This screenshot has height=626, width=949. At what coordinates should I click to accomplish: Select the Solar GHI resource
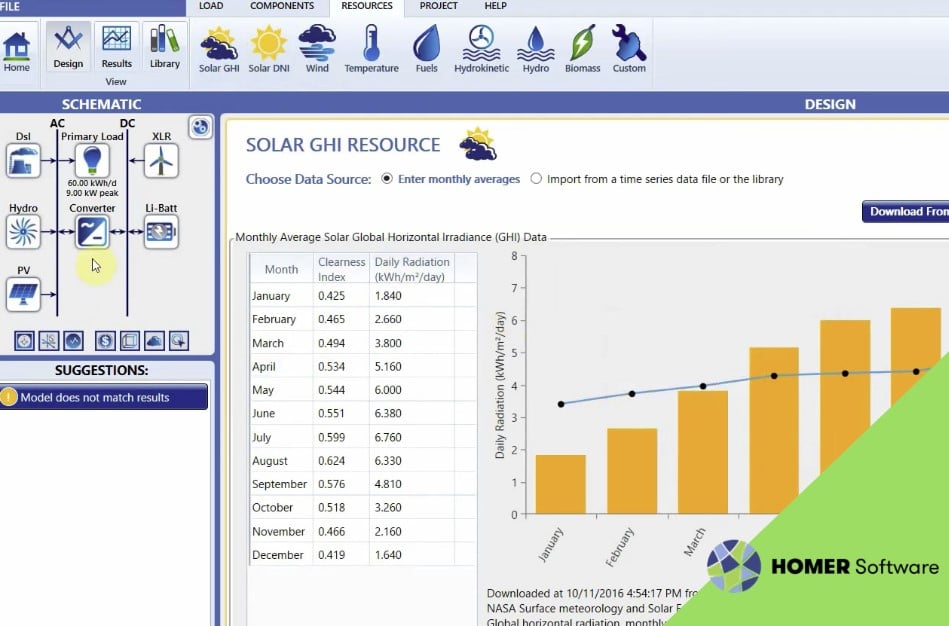click(219, 50)
